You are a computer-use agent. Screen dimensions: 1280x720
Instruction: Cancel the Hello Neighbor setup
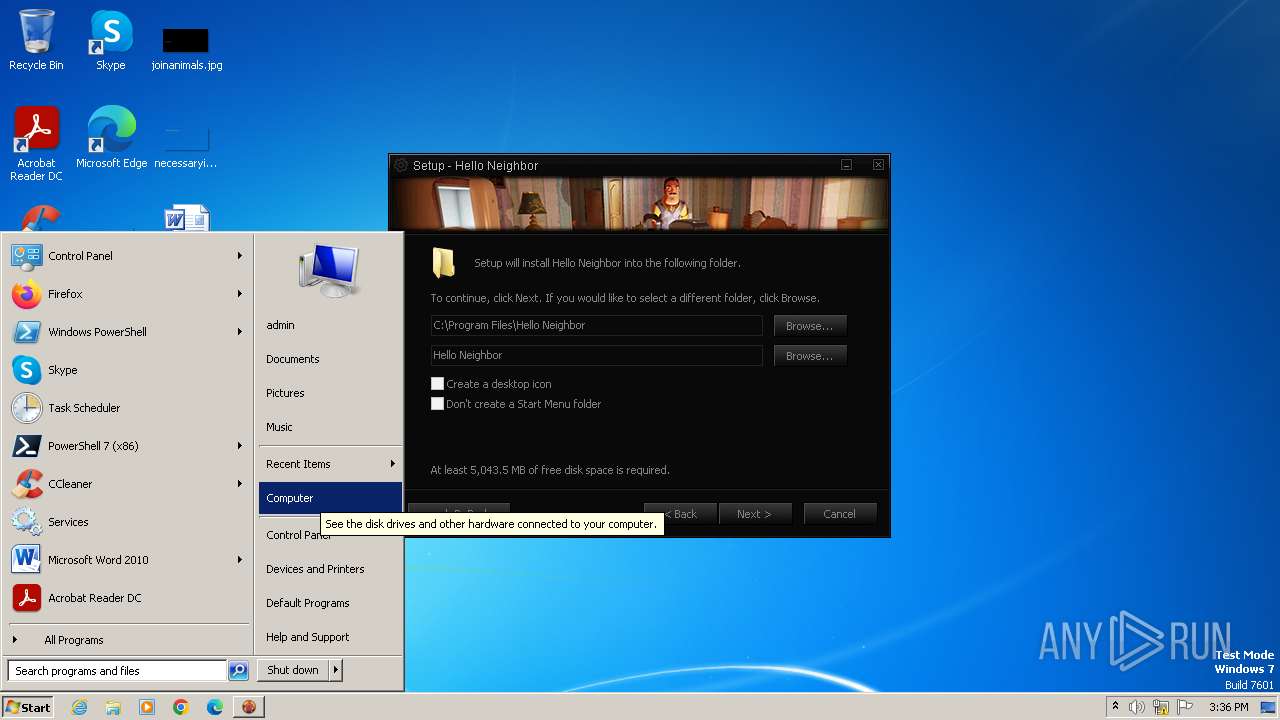click(840, 514)
